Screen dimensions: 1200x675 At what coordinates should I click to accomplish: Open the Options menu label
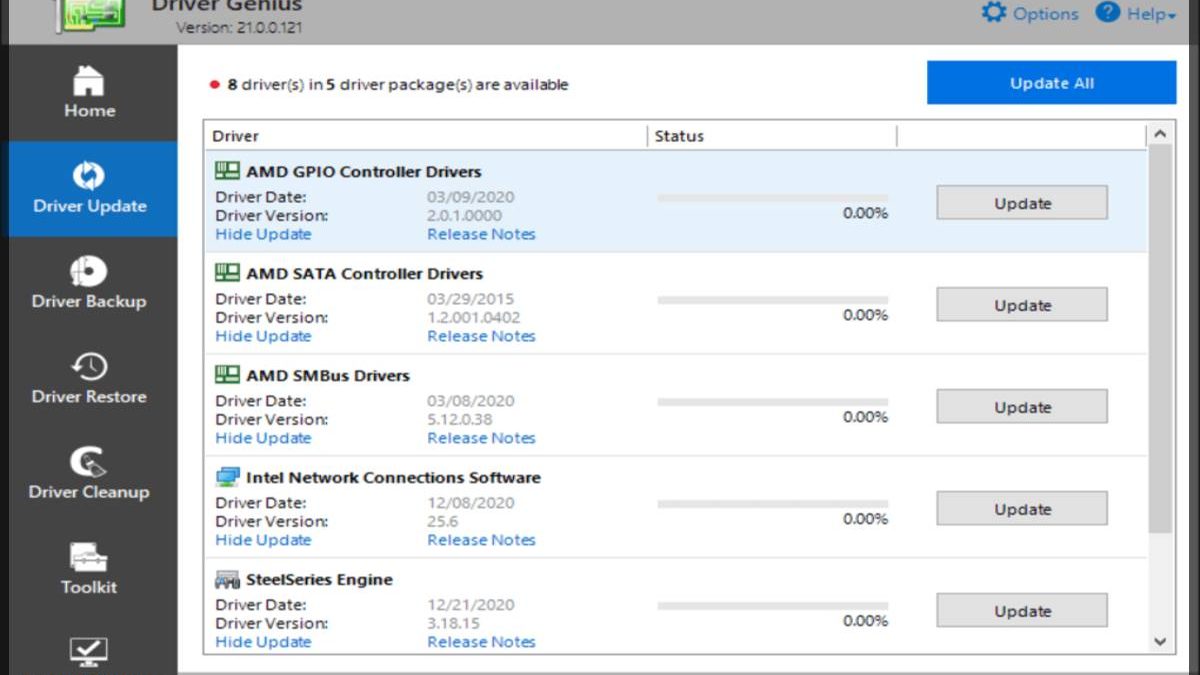pos(1046,14)
